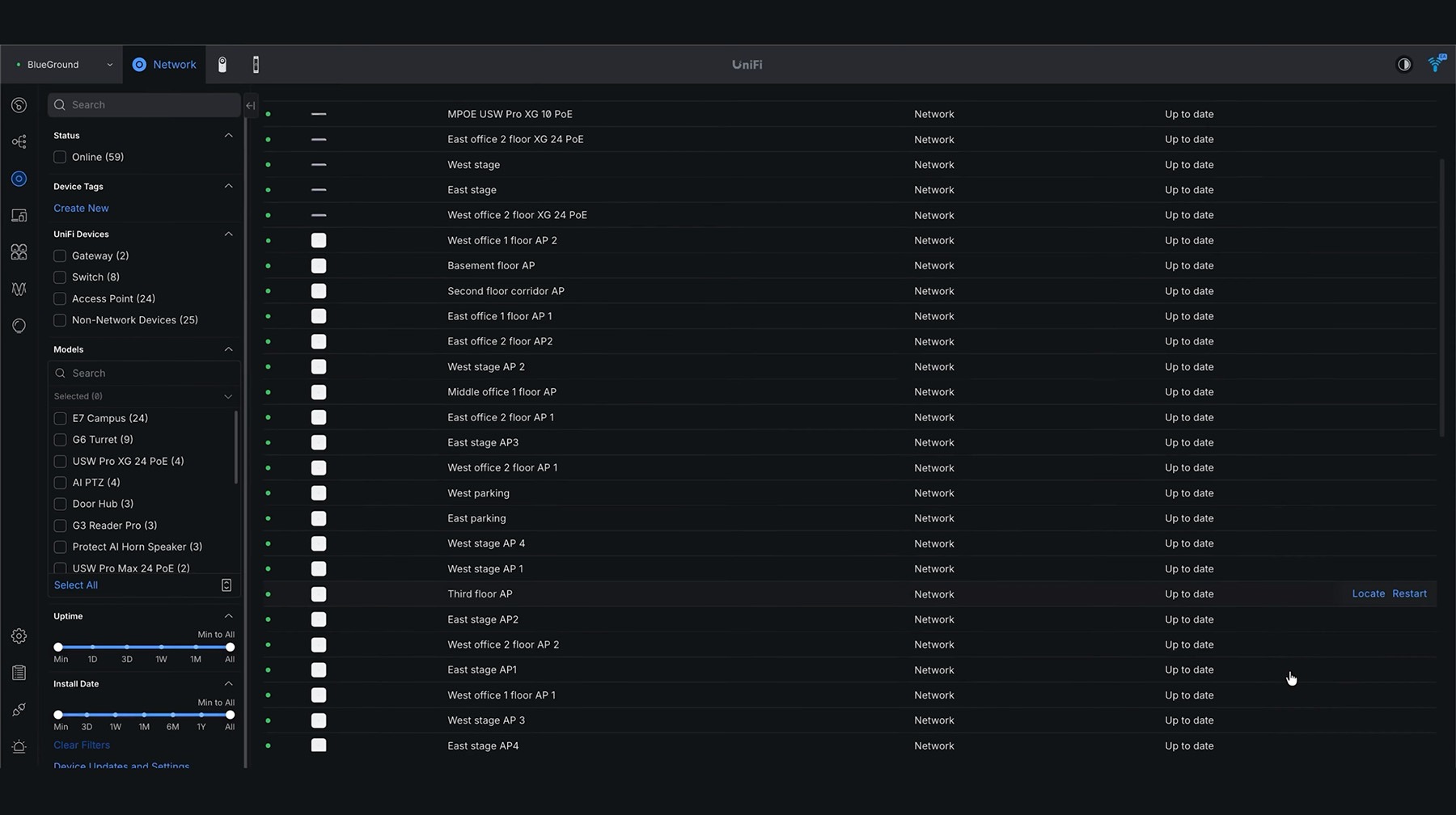Click the Create New device tag link

(x=81, y=208)
